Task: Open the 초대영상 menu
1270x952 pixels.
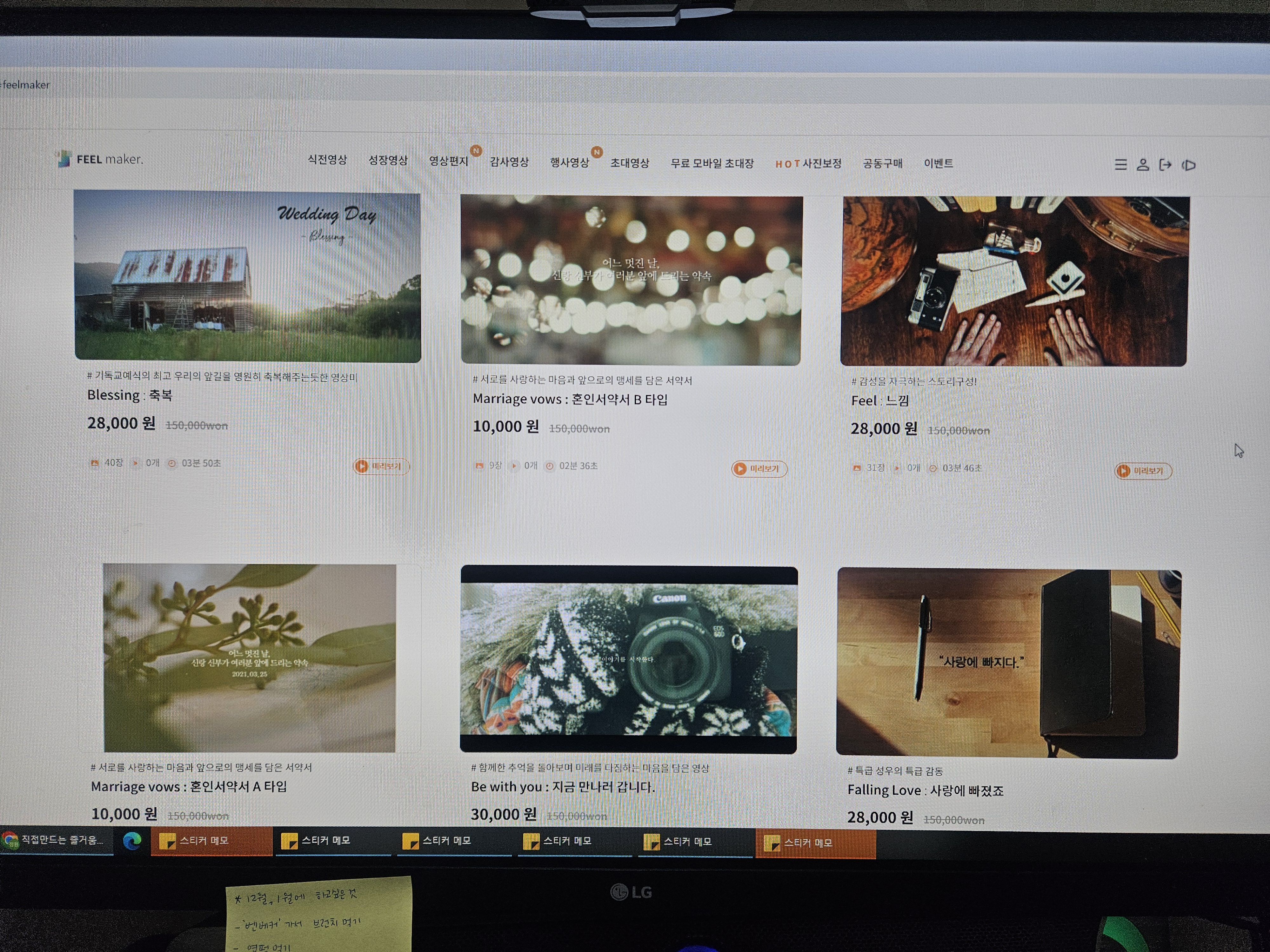Action: [630, 163]
